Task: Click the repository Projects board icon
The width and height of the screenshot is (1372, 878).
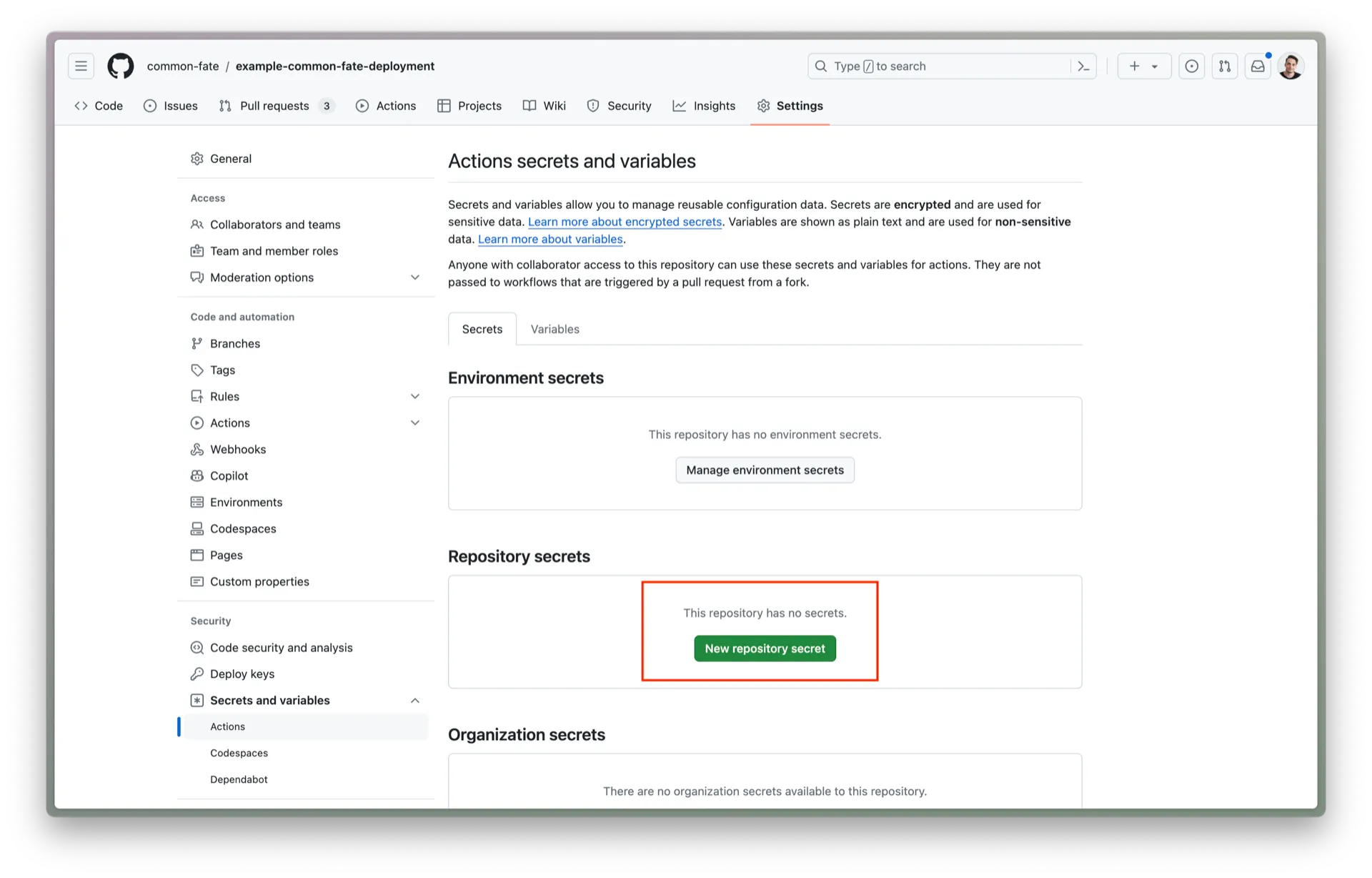Action: pyautogui.click(x=445, y=105)
